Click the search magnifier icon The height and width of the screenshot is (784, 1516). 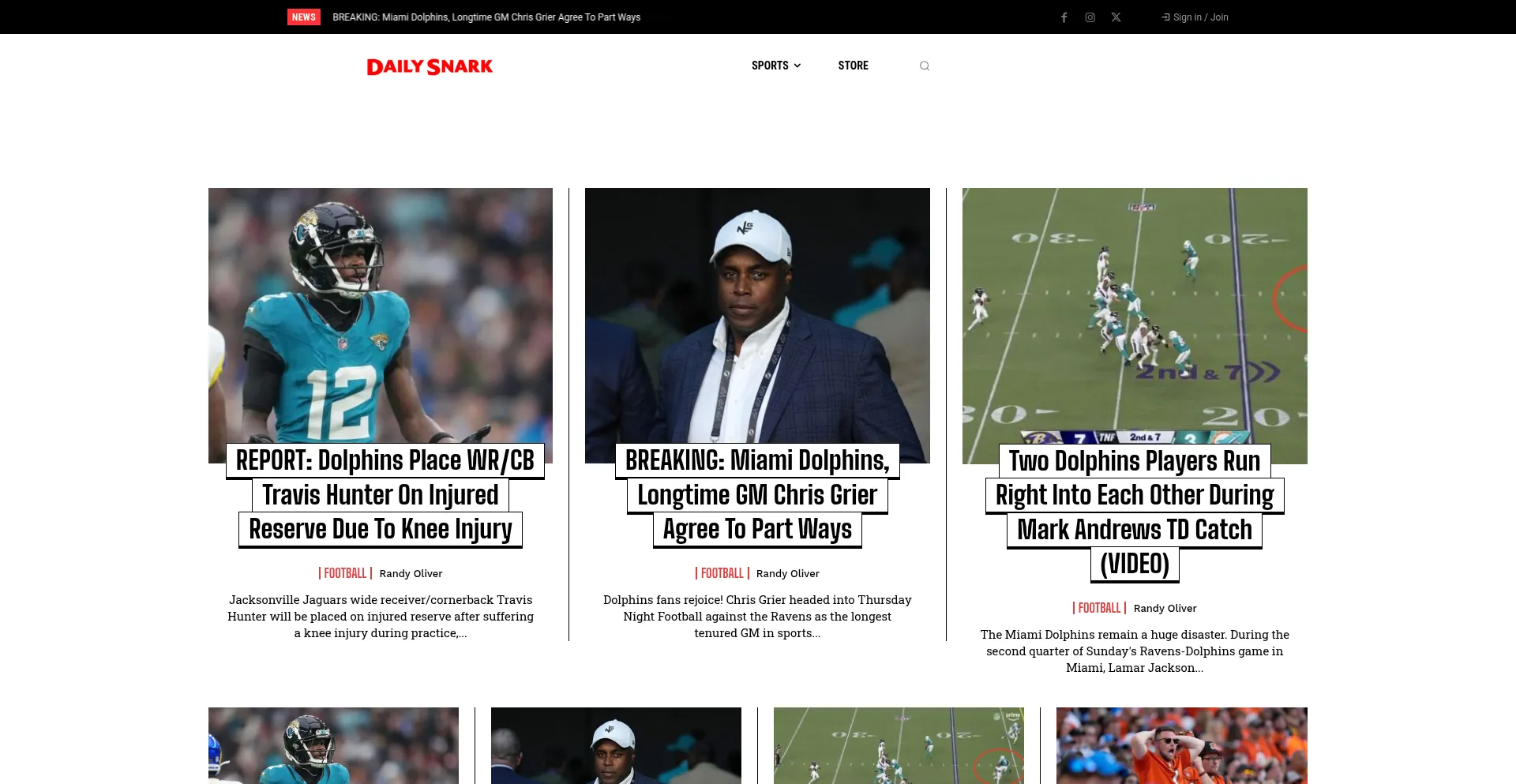click(x=924, y=66)
